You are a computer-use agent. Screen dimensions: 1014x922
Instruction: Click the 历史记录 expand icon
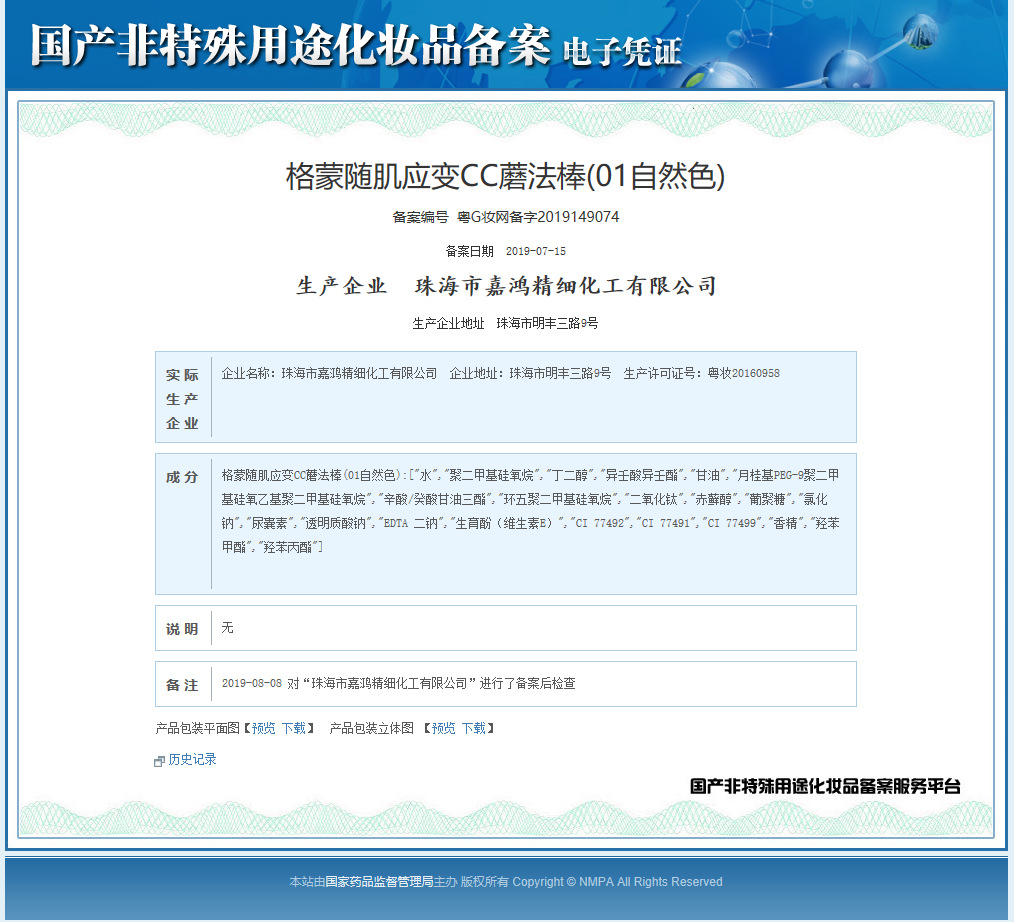click(x=159, y=761)
